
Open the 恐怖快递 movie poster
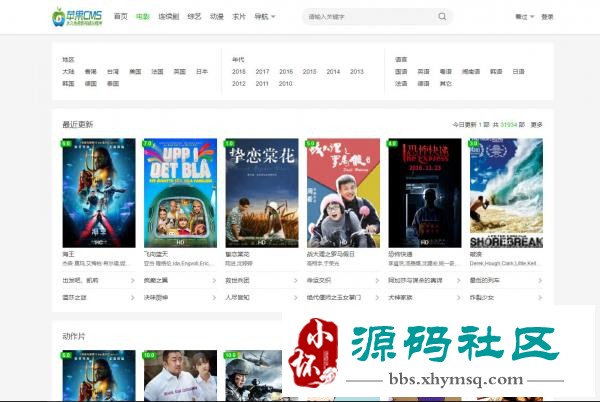tap(425, 193)
